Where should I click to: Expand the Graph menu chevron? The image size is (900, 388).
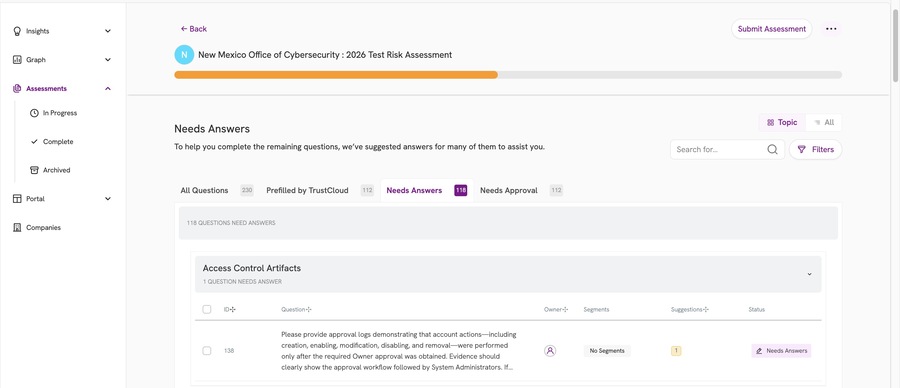click(108, 60)
